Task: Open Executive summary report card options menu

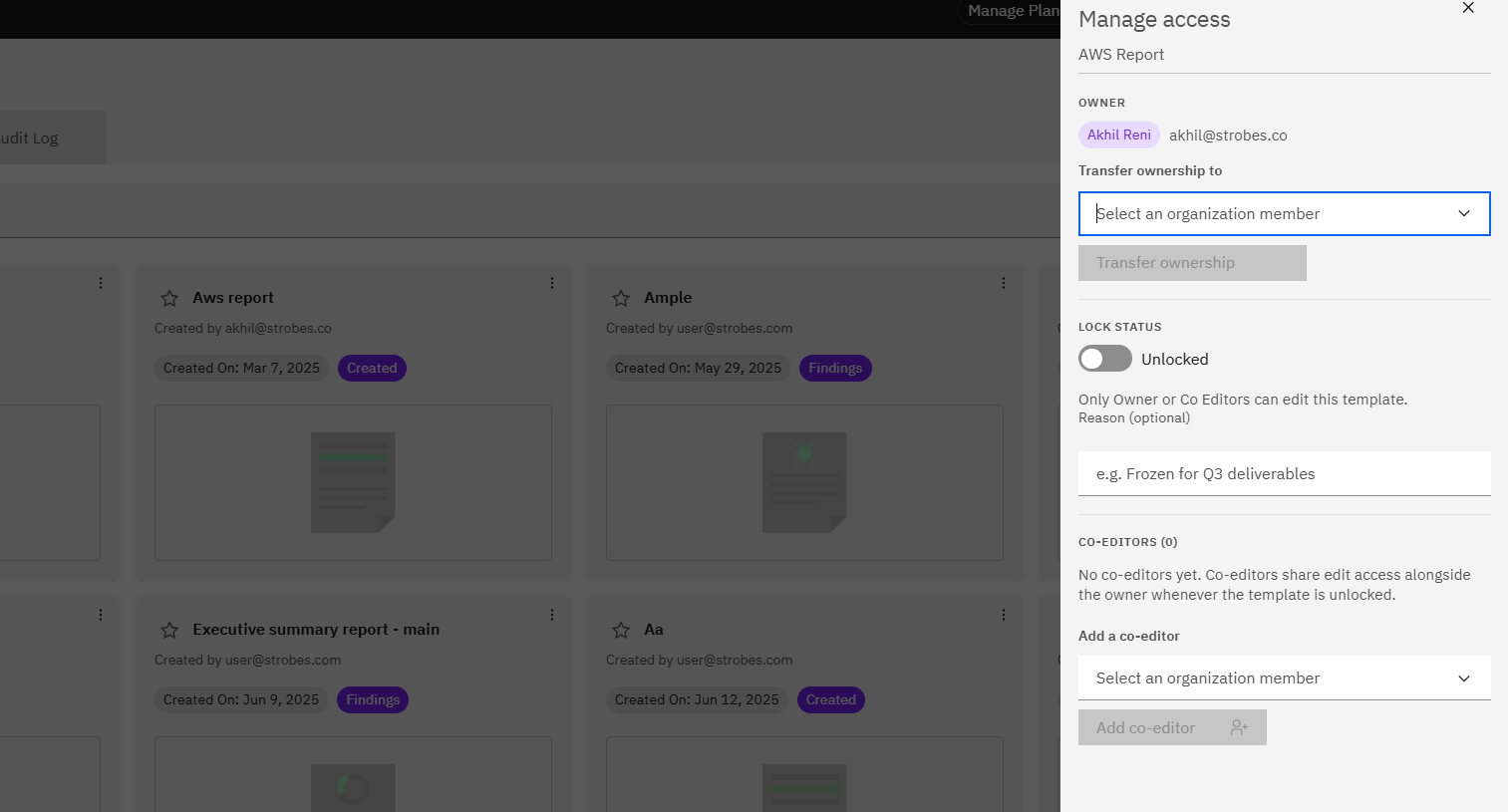Action: [552, 615]
